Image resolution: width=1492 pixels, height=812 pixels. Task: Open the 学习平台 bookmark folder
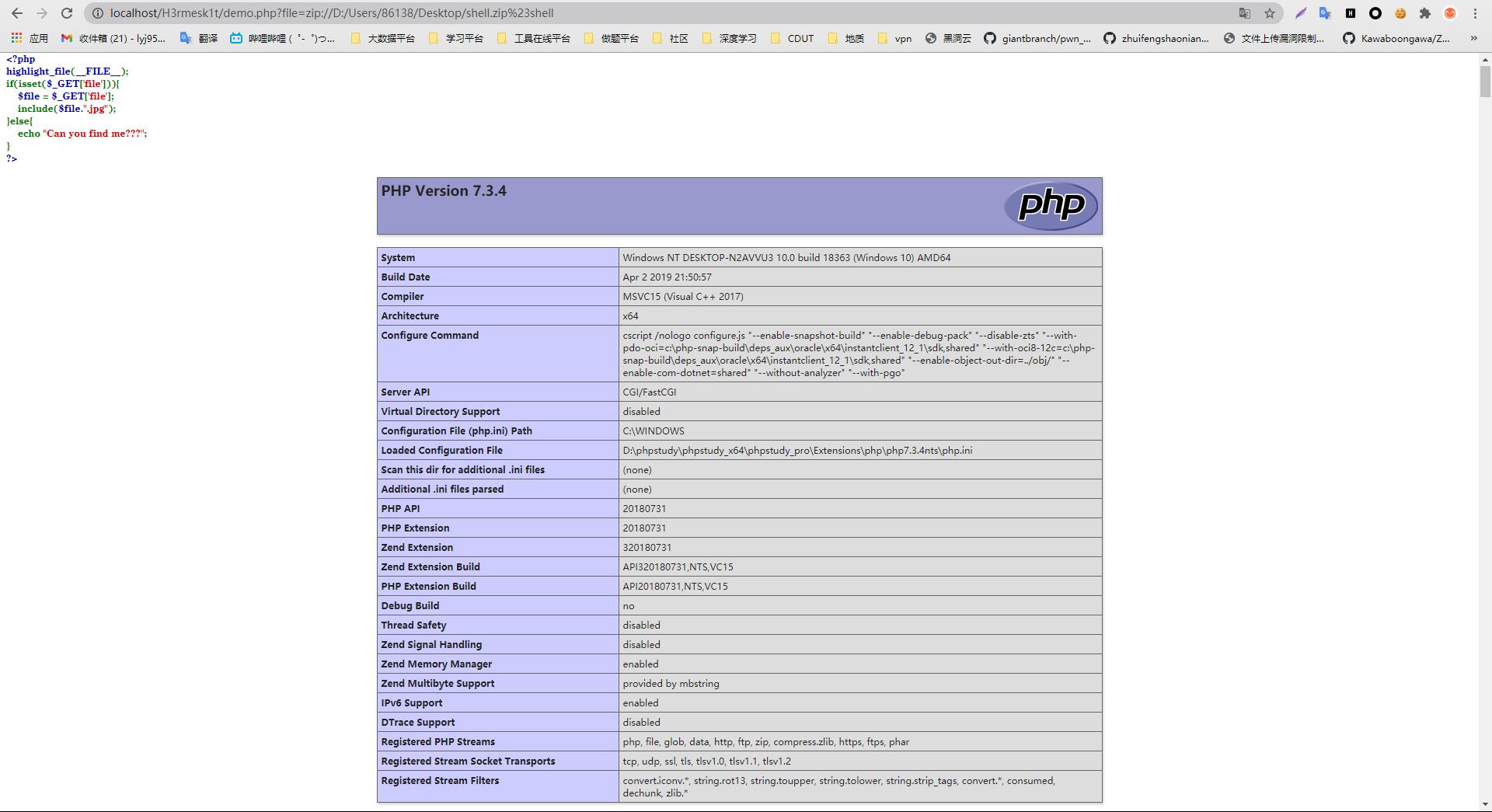pos(455,38)
